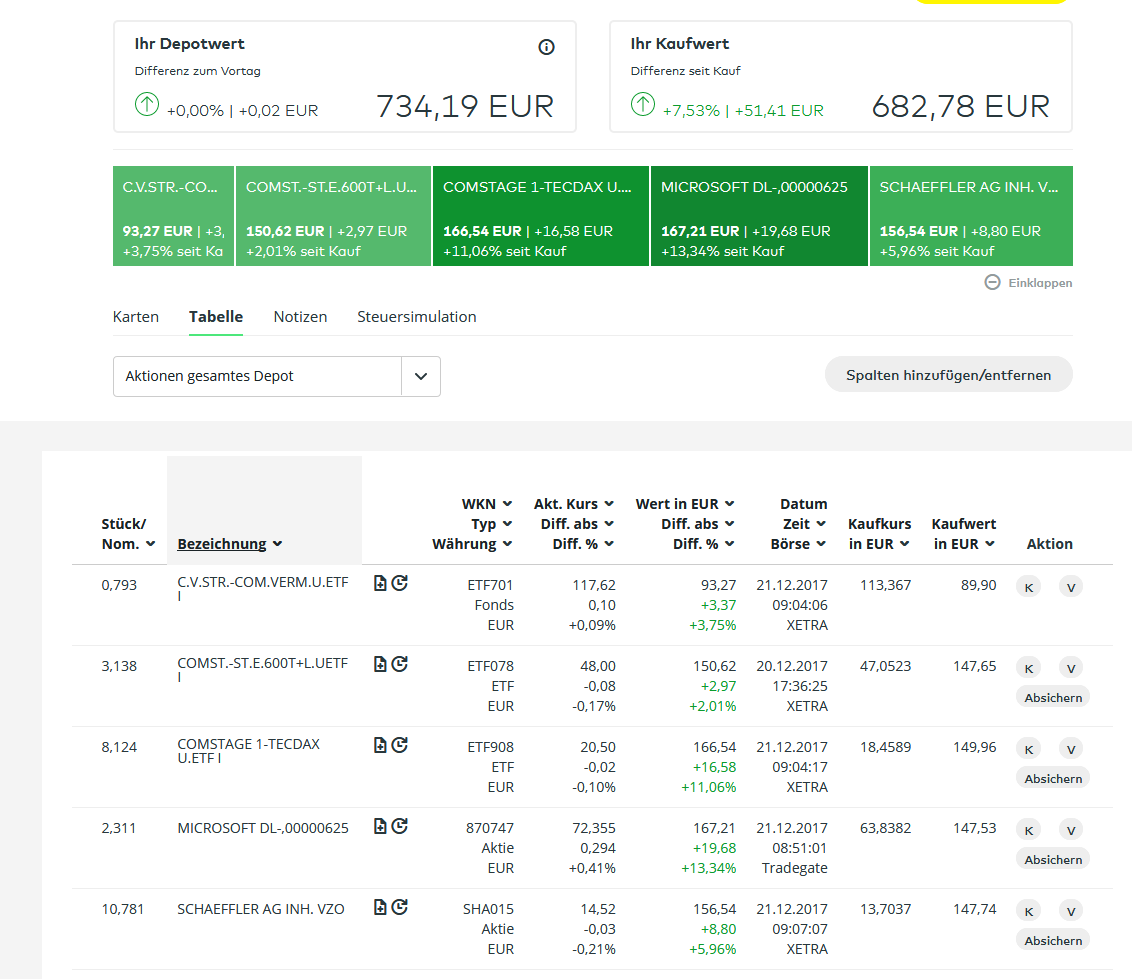This screenshot has width=1132, height=979.
Task: Select the MICROSOFT DL-,00000625 green tile
Action: coord(759,216)
